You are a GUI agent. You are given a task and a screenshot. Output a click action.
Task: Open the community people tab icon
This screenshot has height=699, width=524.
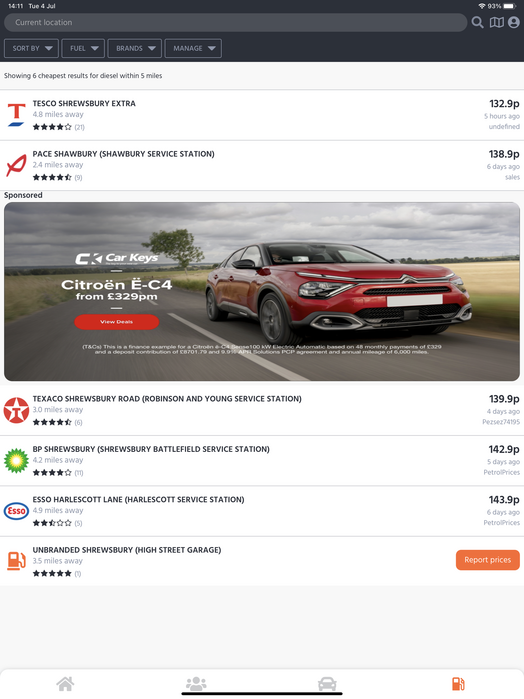coord(196,683)
